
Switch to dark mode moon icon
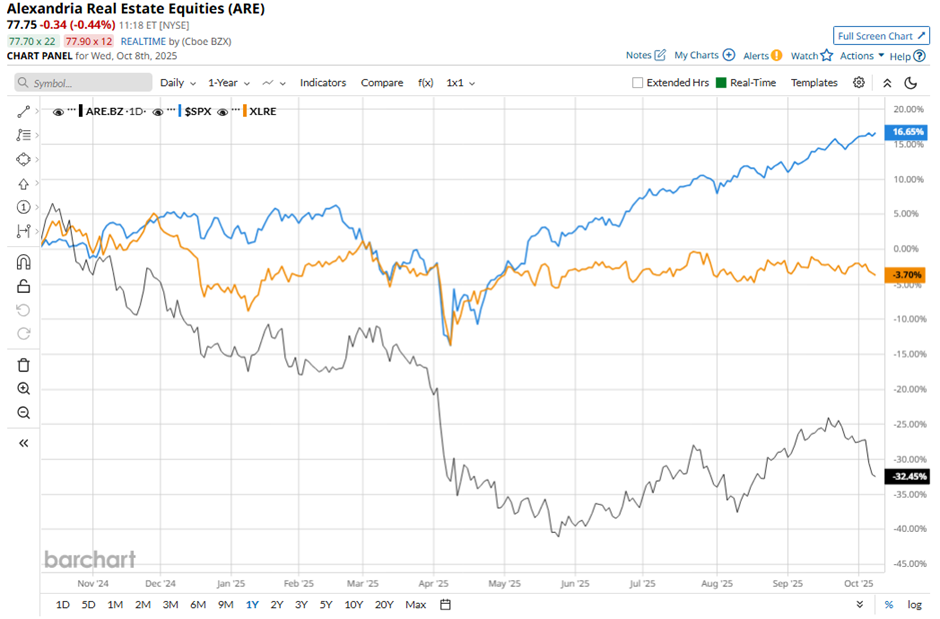(x=911, y=83)
